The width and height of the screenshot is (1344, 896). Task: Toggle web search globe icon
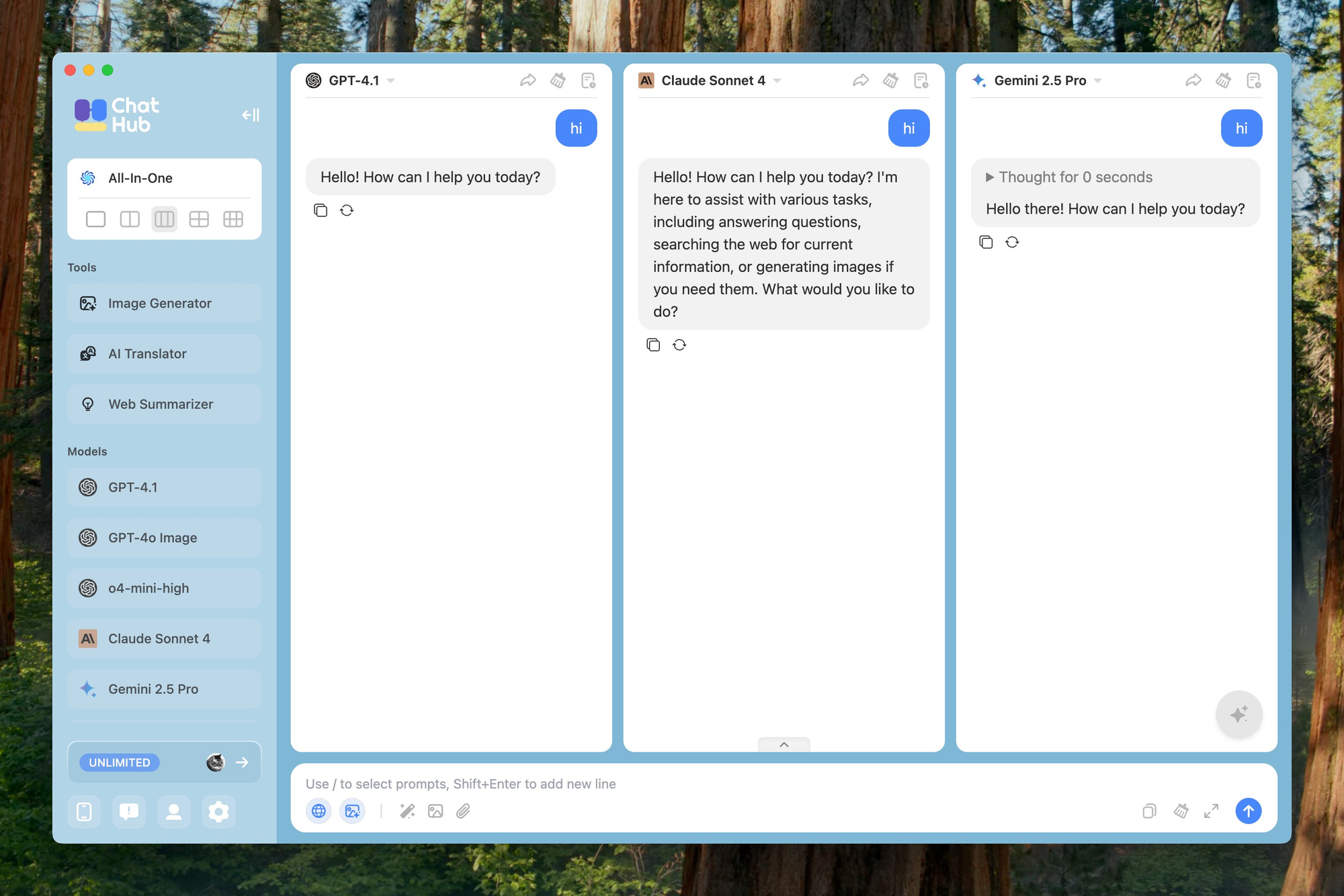[319, 811]
